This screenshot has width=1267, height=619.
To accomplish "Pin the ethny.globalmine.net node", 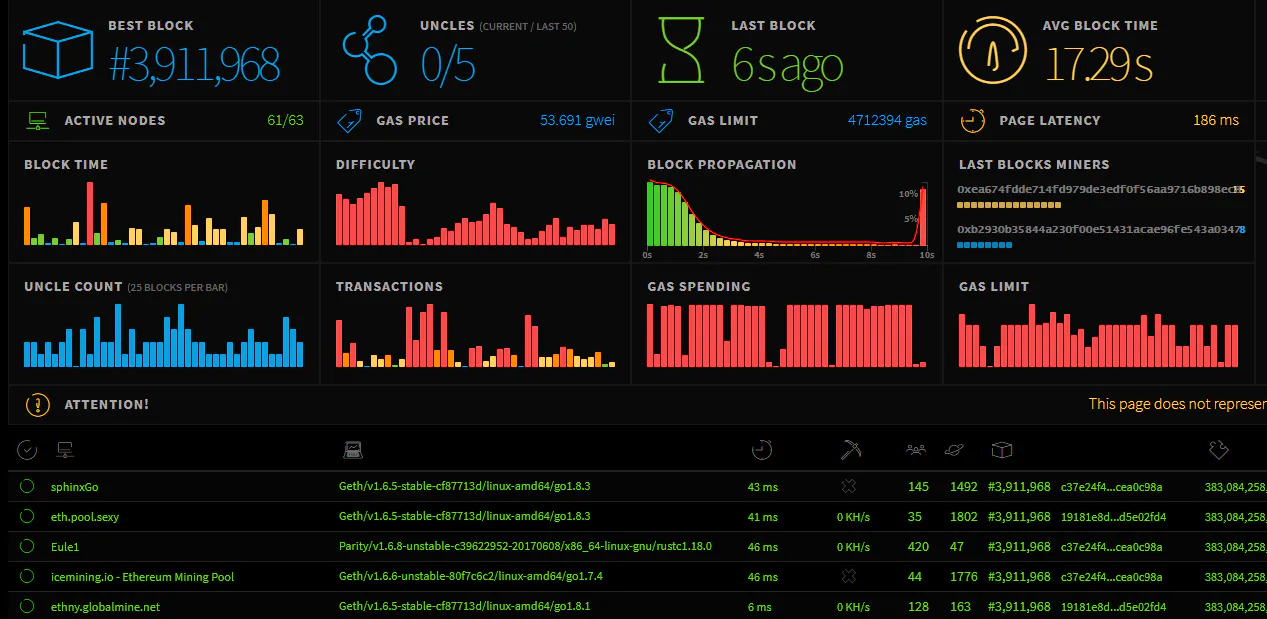I will pos(27,607).
